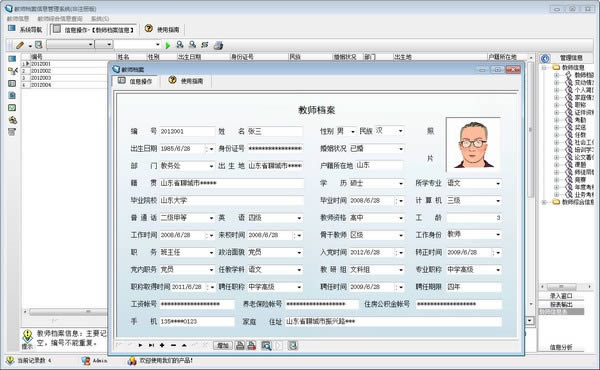
Task: Add a record with the plus navigator button
Action: 162,346
